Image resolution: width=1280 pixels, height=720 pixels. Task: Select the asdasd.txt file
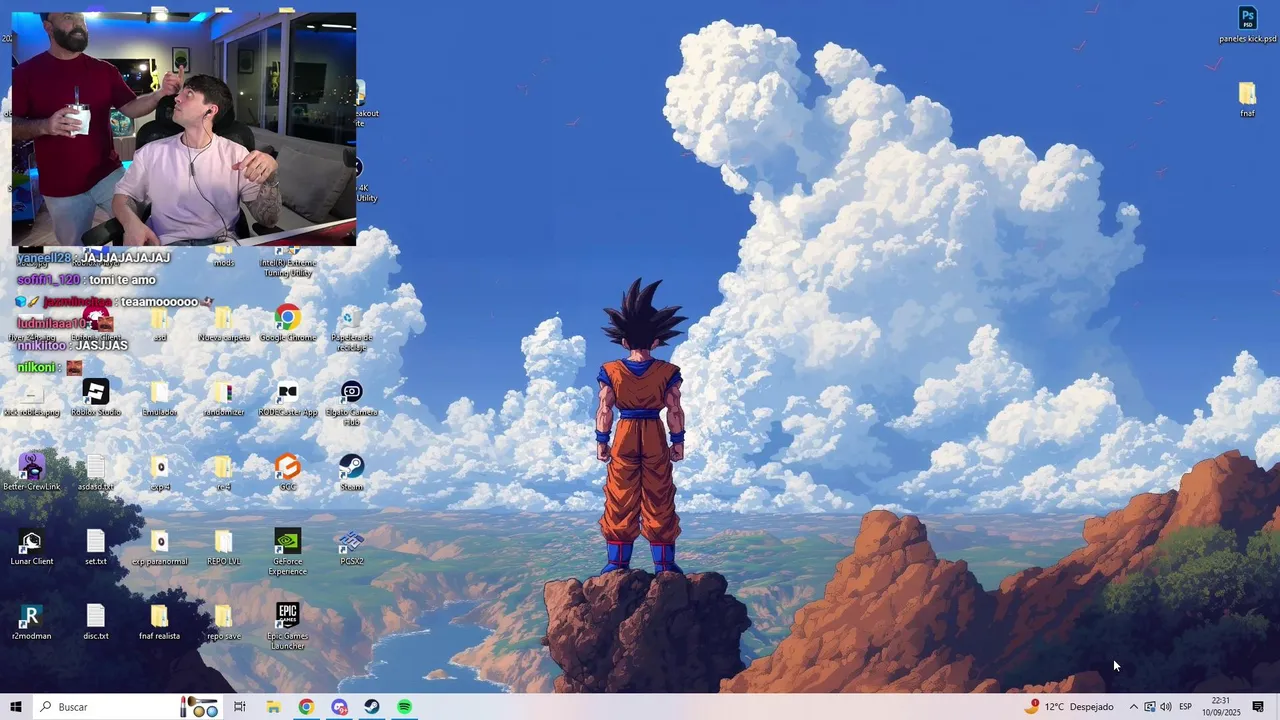point(96,472)
